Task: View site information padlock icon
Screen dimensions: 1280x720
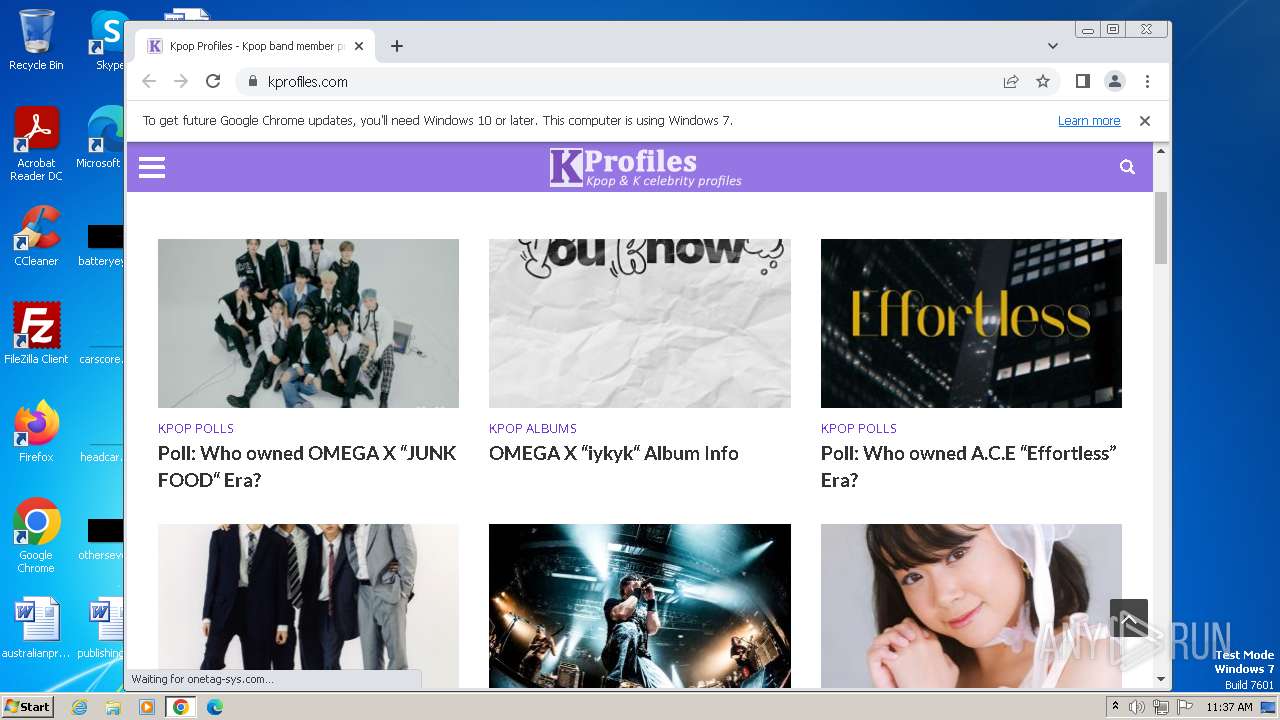Action: 252,81
